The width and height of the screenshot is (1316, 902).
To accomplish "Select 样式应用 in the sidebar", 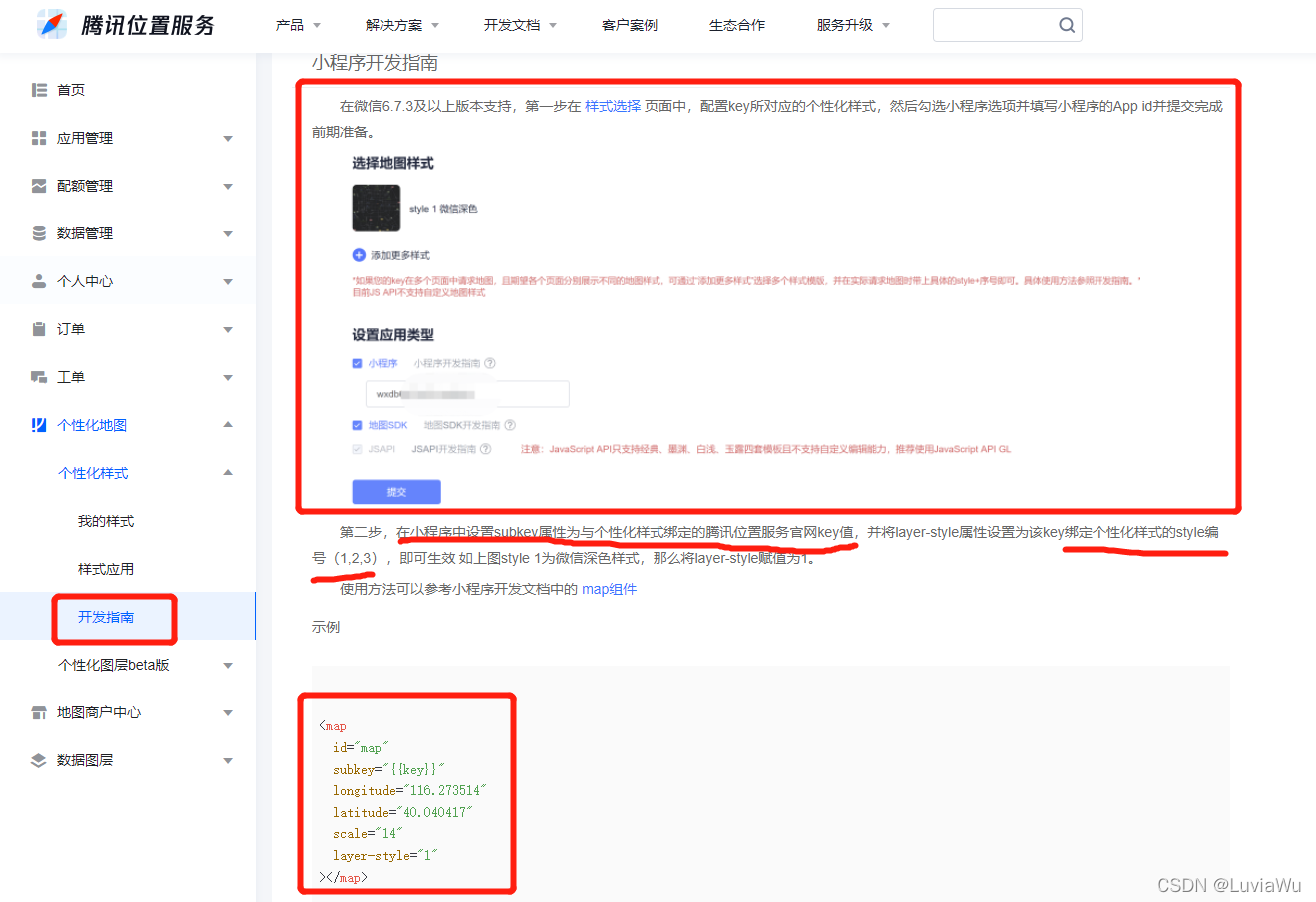I will [x=106, y=569].
